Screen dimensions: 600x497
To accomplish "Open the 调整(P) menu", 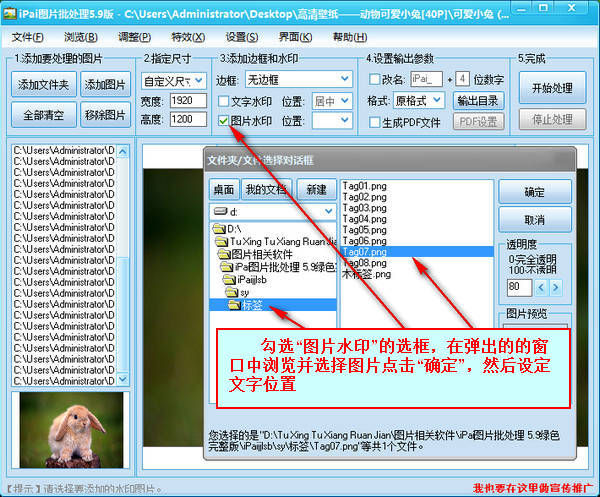I will [134, 37].
